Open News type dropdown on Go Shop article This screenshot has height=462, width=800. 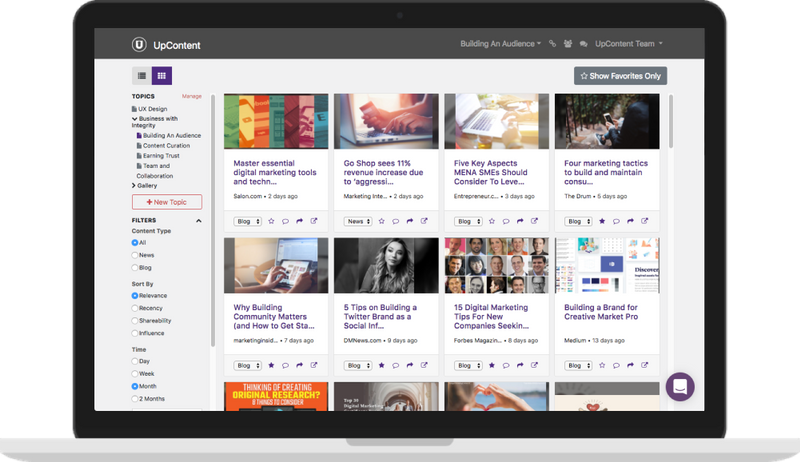coord(358,221)
